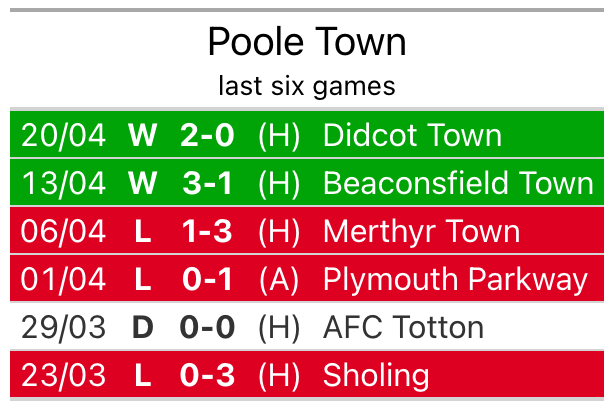Select the 1-3 score against Merthyr Town
This screenshot has width=614, height=408.
[x=207, y=232]
